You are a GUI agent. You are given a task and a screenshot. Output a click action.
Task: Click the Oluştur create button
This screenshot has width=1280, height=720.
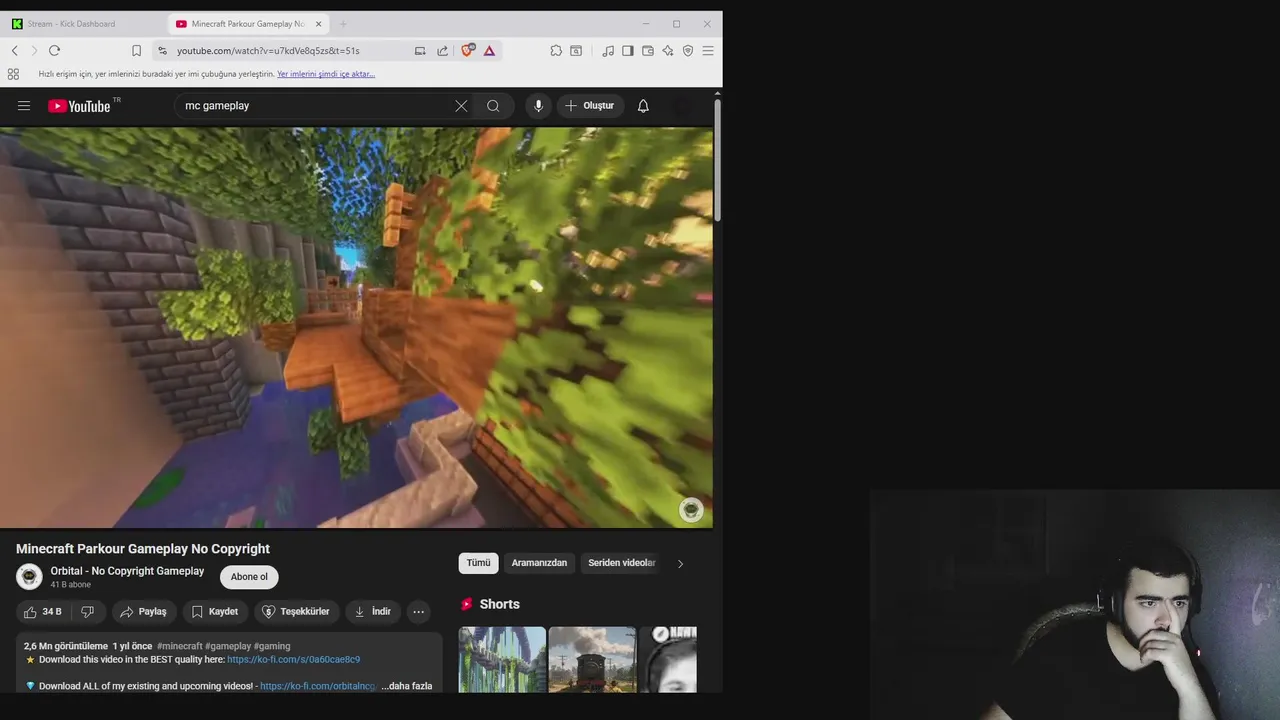pos(590,106)
